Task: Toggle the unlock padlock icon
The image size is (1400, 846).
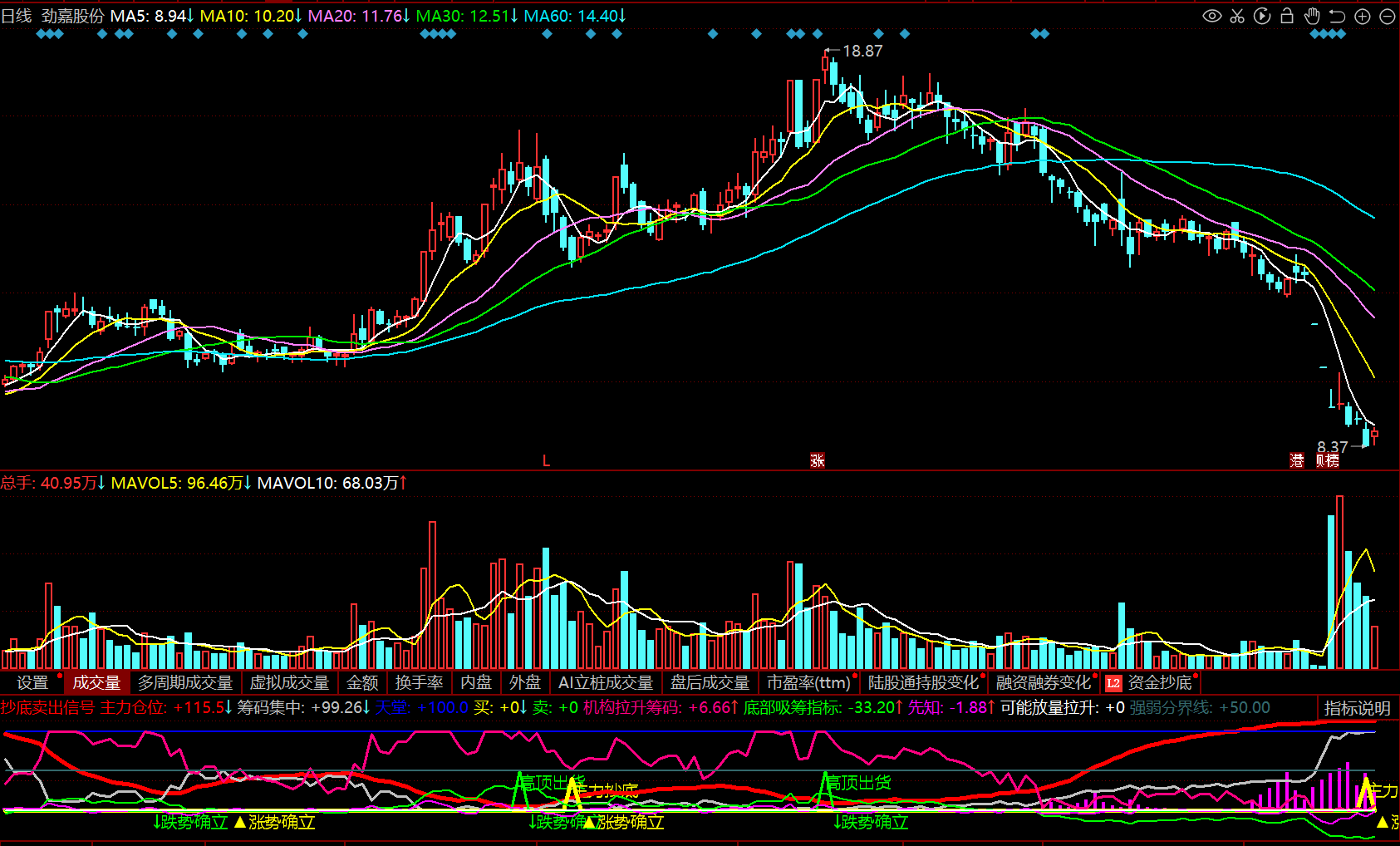Action: click(1287, 15)
